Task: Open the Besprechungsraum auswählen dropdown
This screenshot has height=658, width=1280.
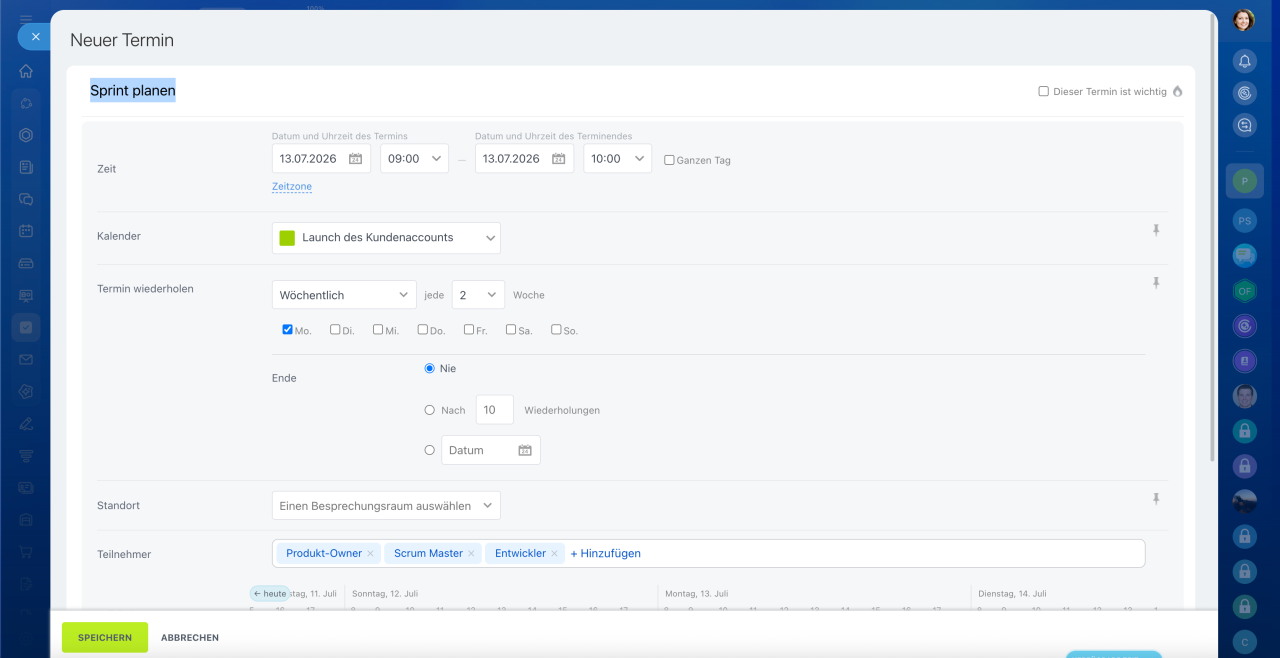Action: click(x=386, y=506)
